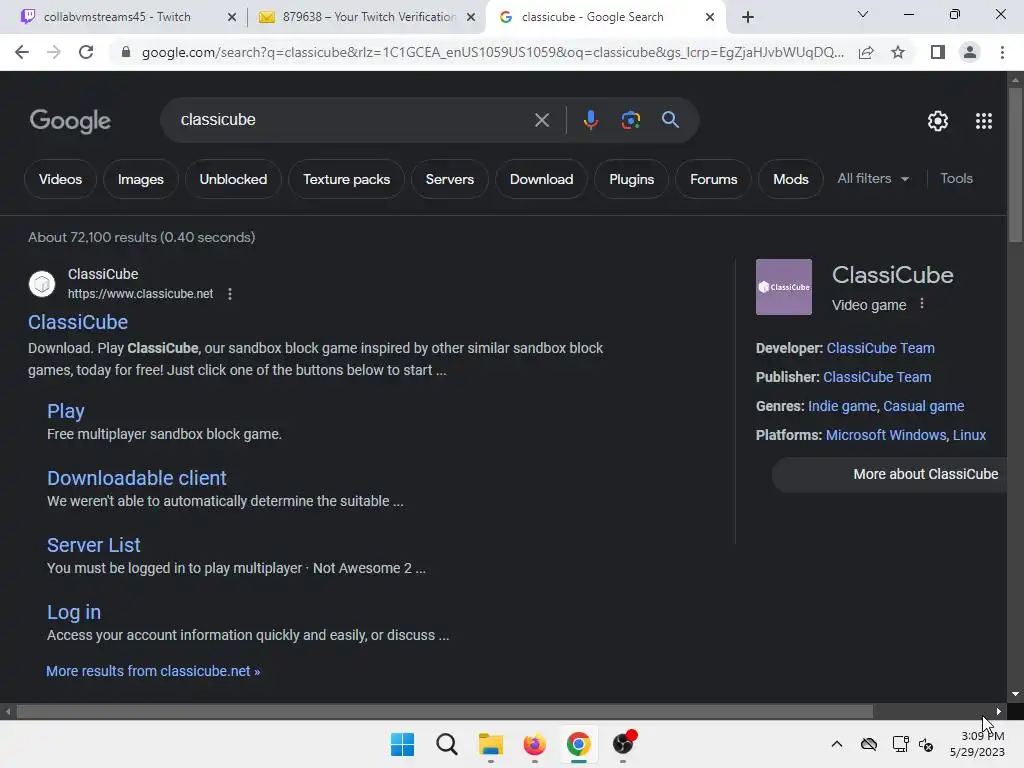
Task: Select the Texture packs filter chip
Action: pos(346,179)
